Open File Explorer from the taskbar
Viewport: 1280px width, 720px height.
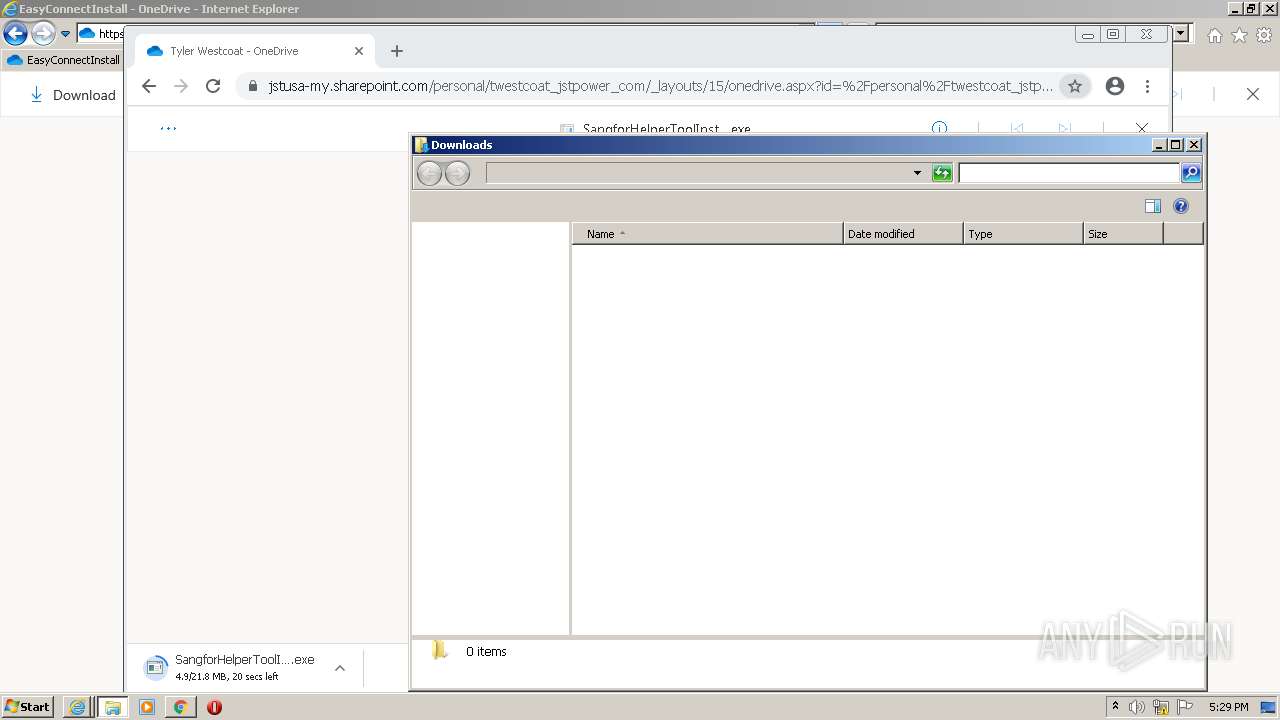tap(112, 707)
